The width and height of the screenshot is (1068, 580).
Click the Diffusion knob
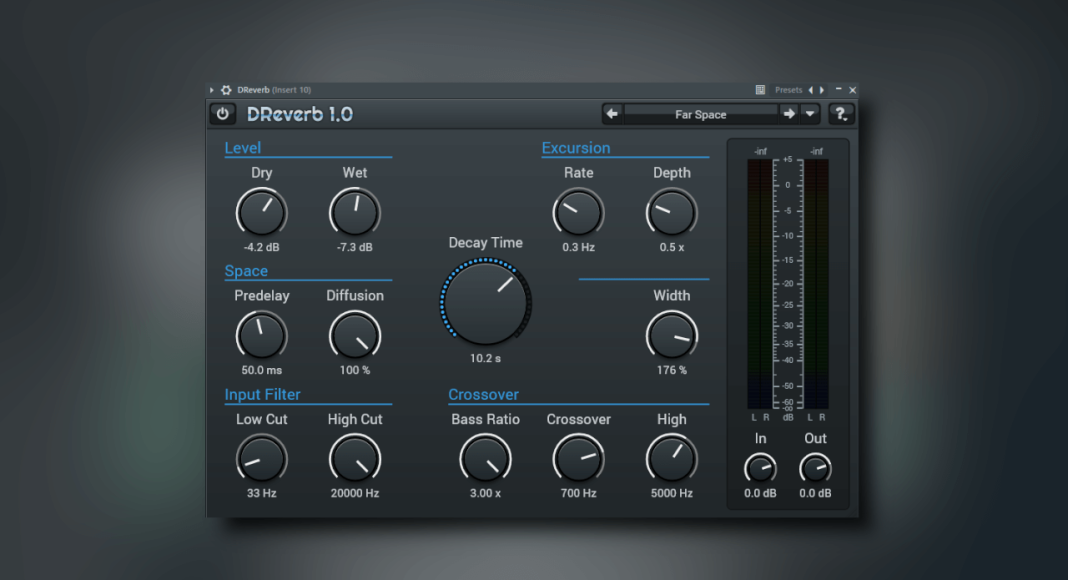pos(354,335)
